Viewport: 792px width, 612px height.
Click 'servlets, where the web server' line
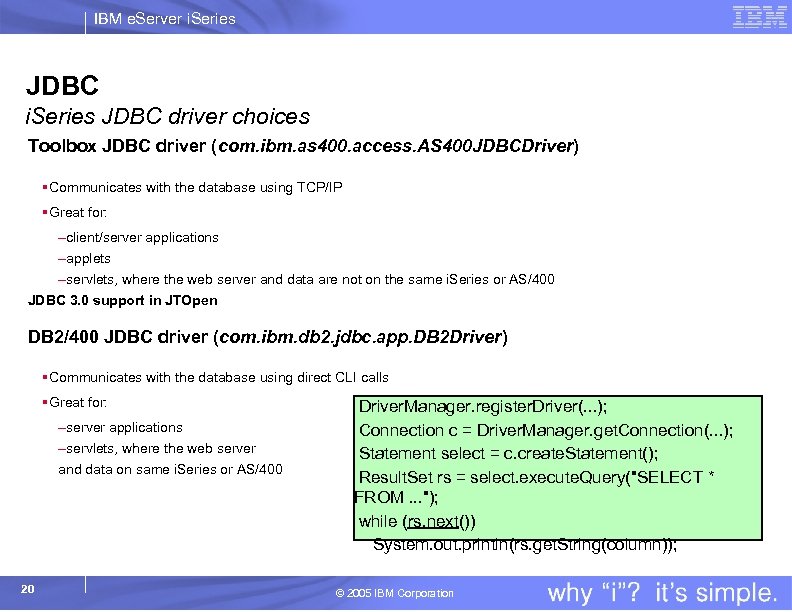(x=161, y=448)
